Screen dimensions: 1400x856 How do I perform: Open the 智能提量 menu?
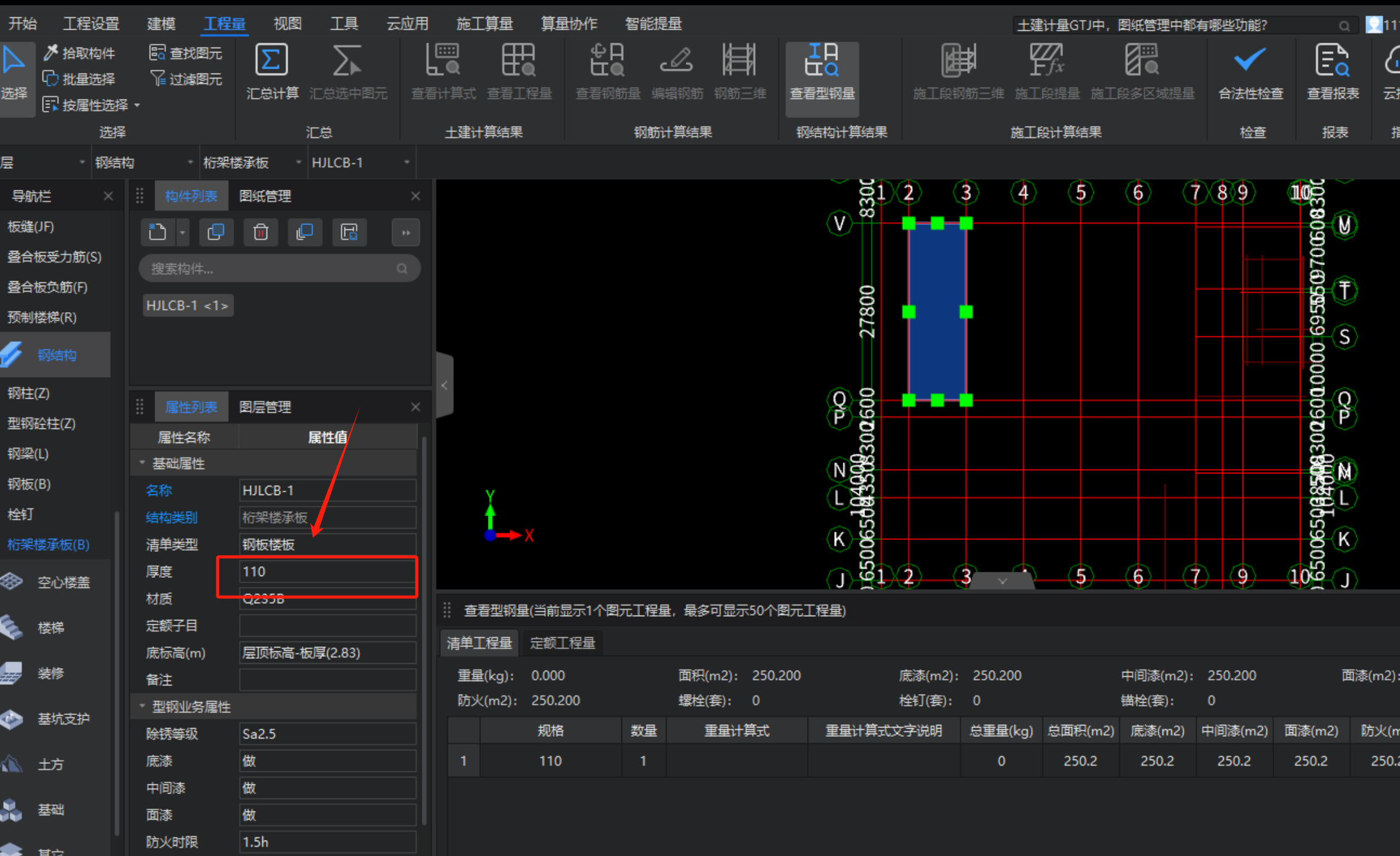(x=653, y=23)
